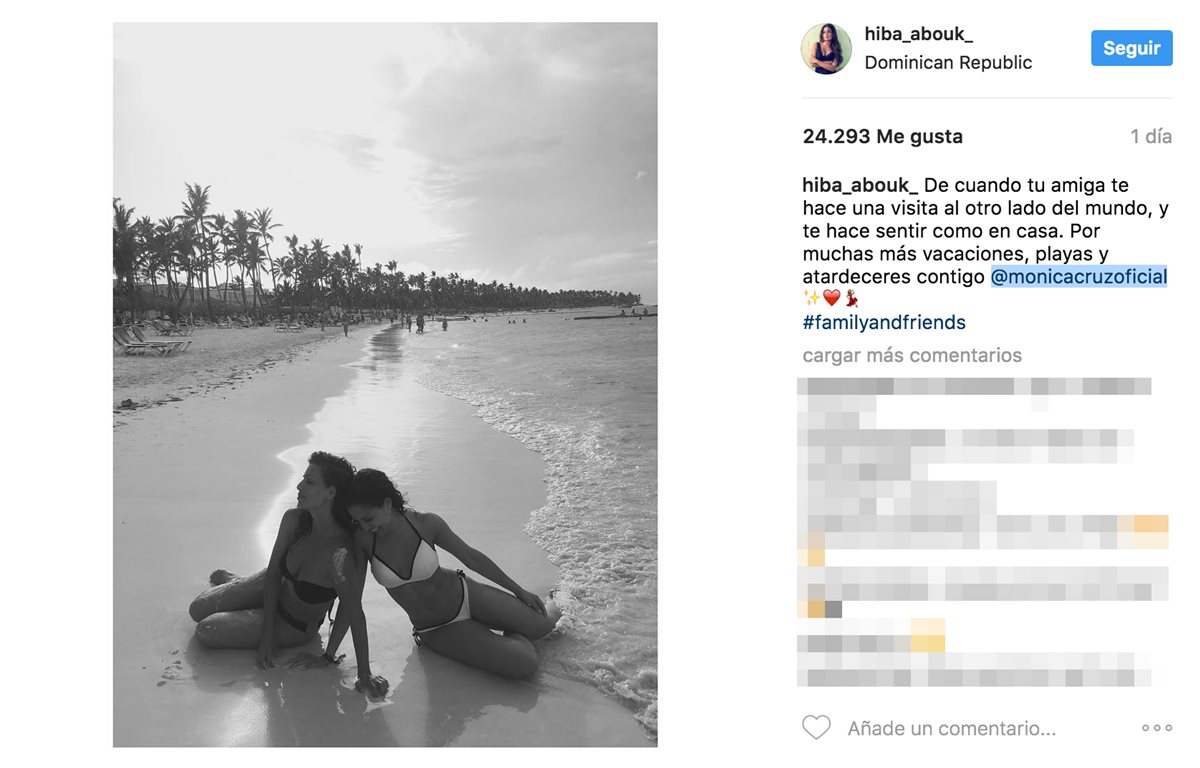Image resolution: width=1200 pixels, height=768 pixels.
Task: Follow the account with the Seguir button
Action: coord(1132,48)
